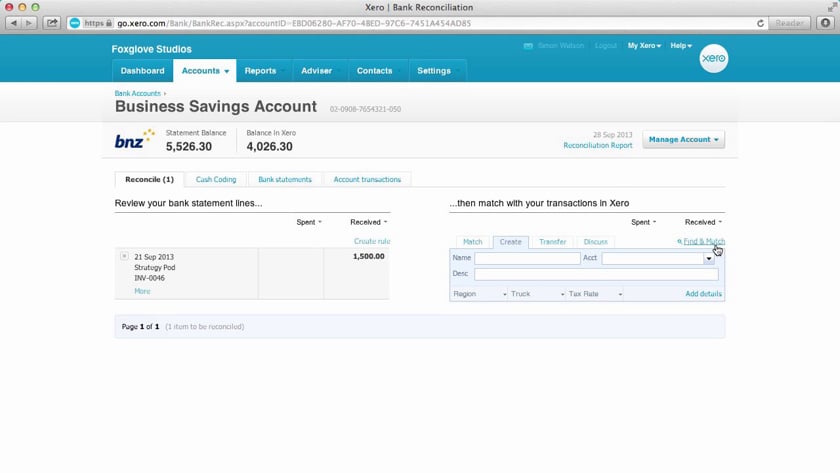Open the Acct dropdown arrow
The width and height of the screenshot is (840, 473).
pyautogui.click(x=709, y=258)
